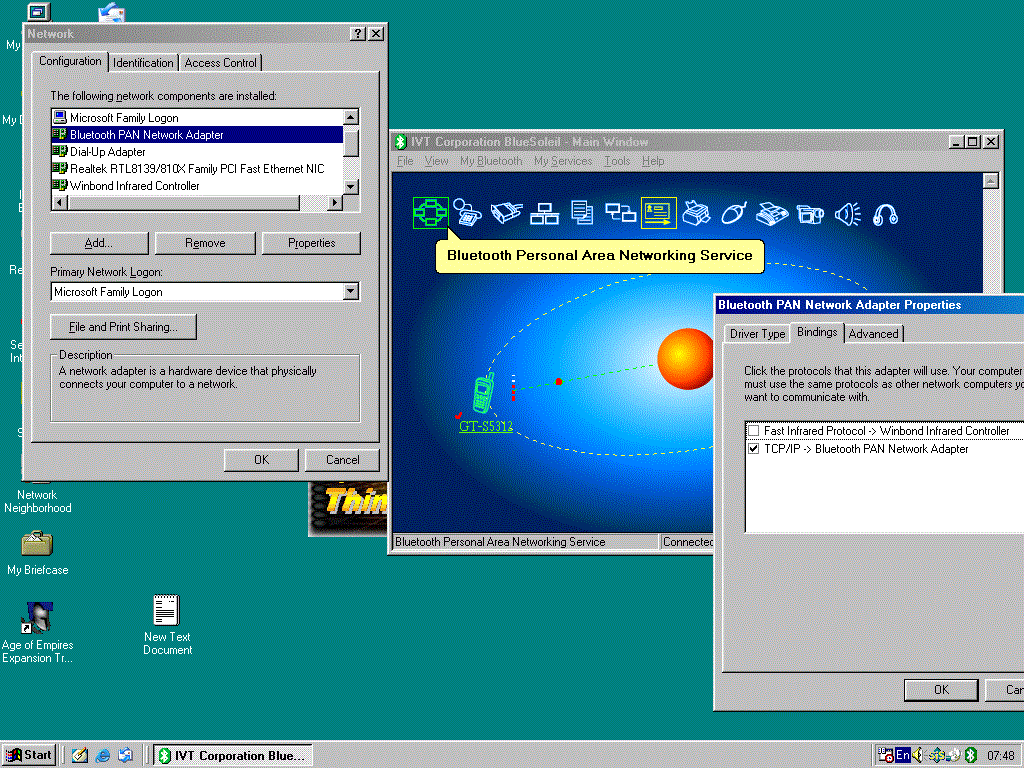Uncheck TCP/IP Bluetooth PAN Network Adapter binding
The height and width of the screenshot is (768, 1024).
pyautogui.click(x=754, y=449)
